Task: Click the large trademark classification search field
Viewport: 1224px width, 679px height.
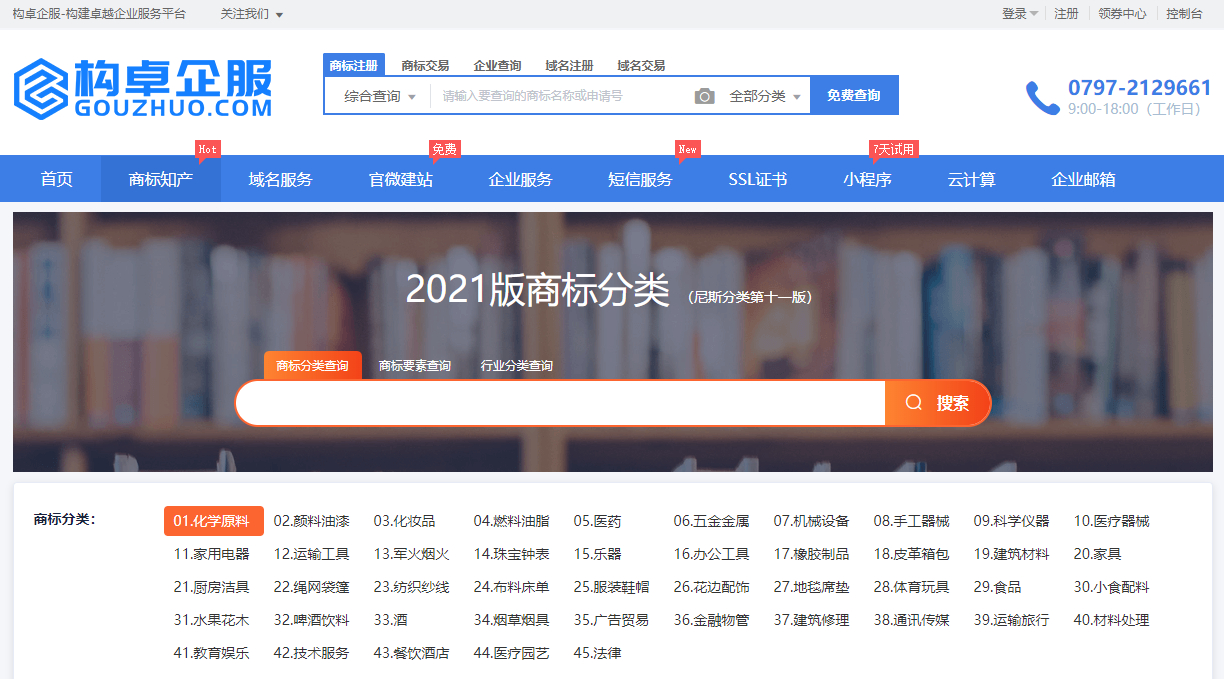Action: click(x=560, y=403)
